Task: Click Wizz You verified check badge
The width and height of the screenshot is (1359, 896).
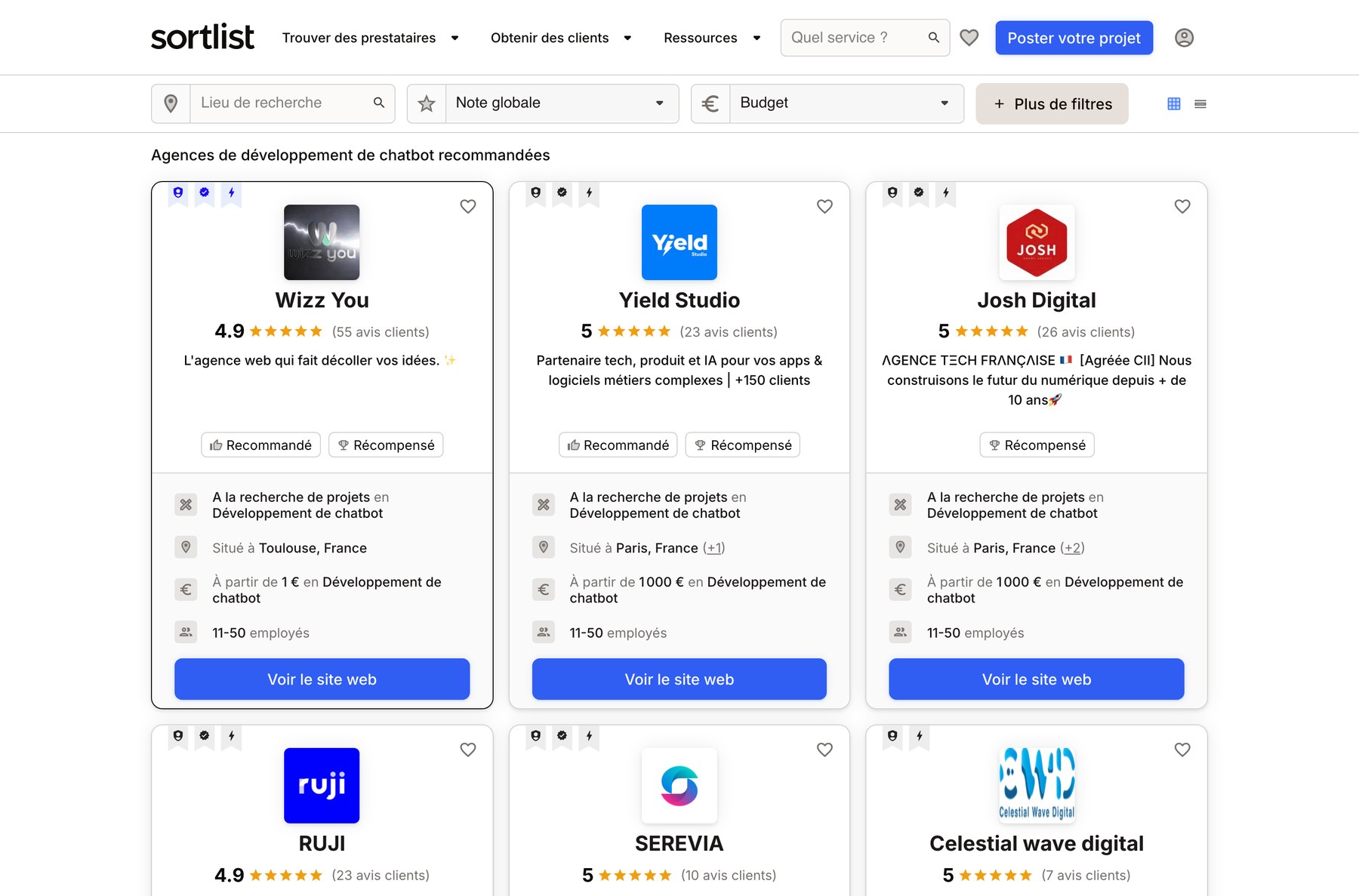Action: [205, 193]
